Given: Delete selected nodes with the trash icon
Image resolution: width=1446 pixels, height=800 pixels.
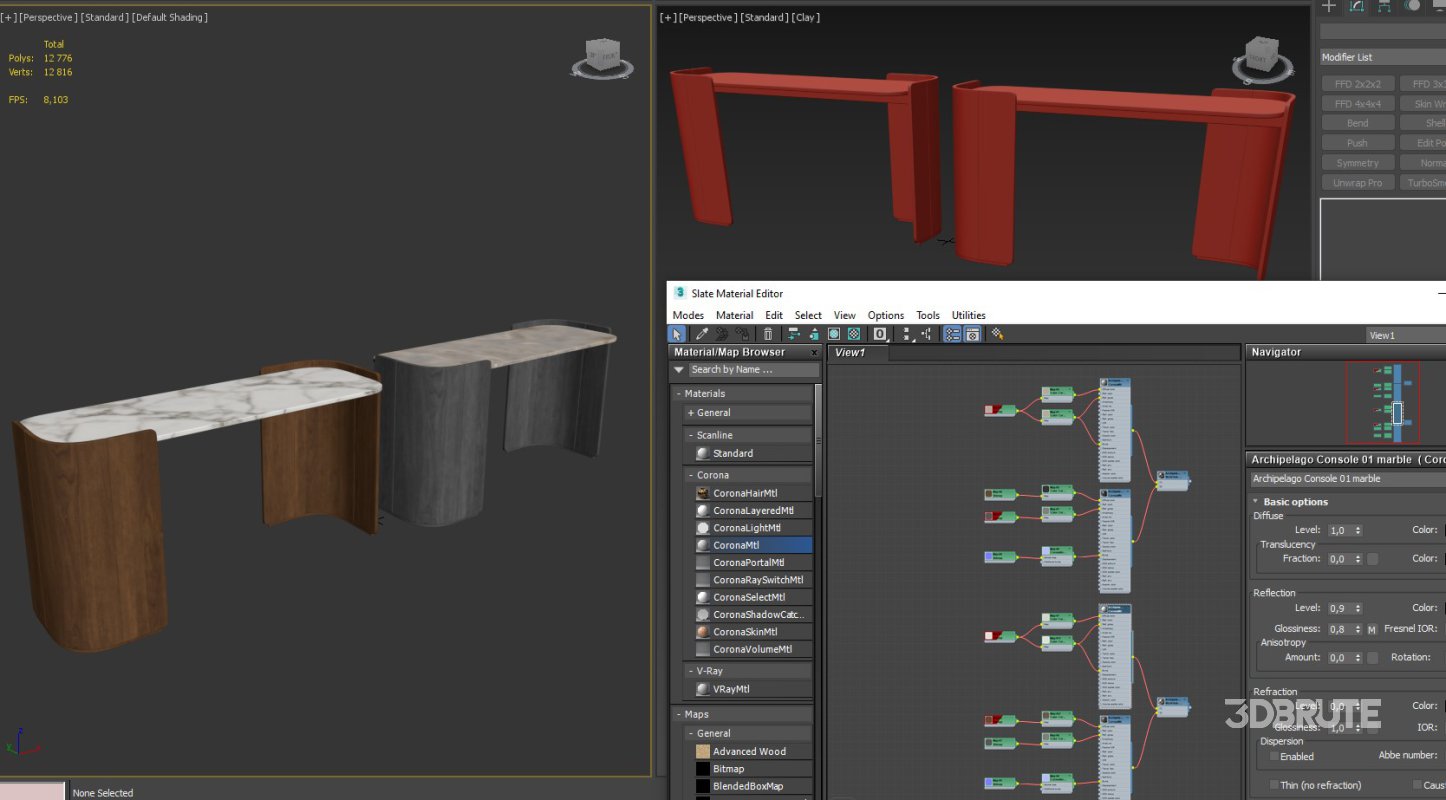Looking at the screenshot, I should (x=768, y=335).
